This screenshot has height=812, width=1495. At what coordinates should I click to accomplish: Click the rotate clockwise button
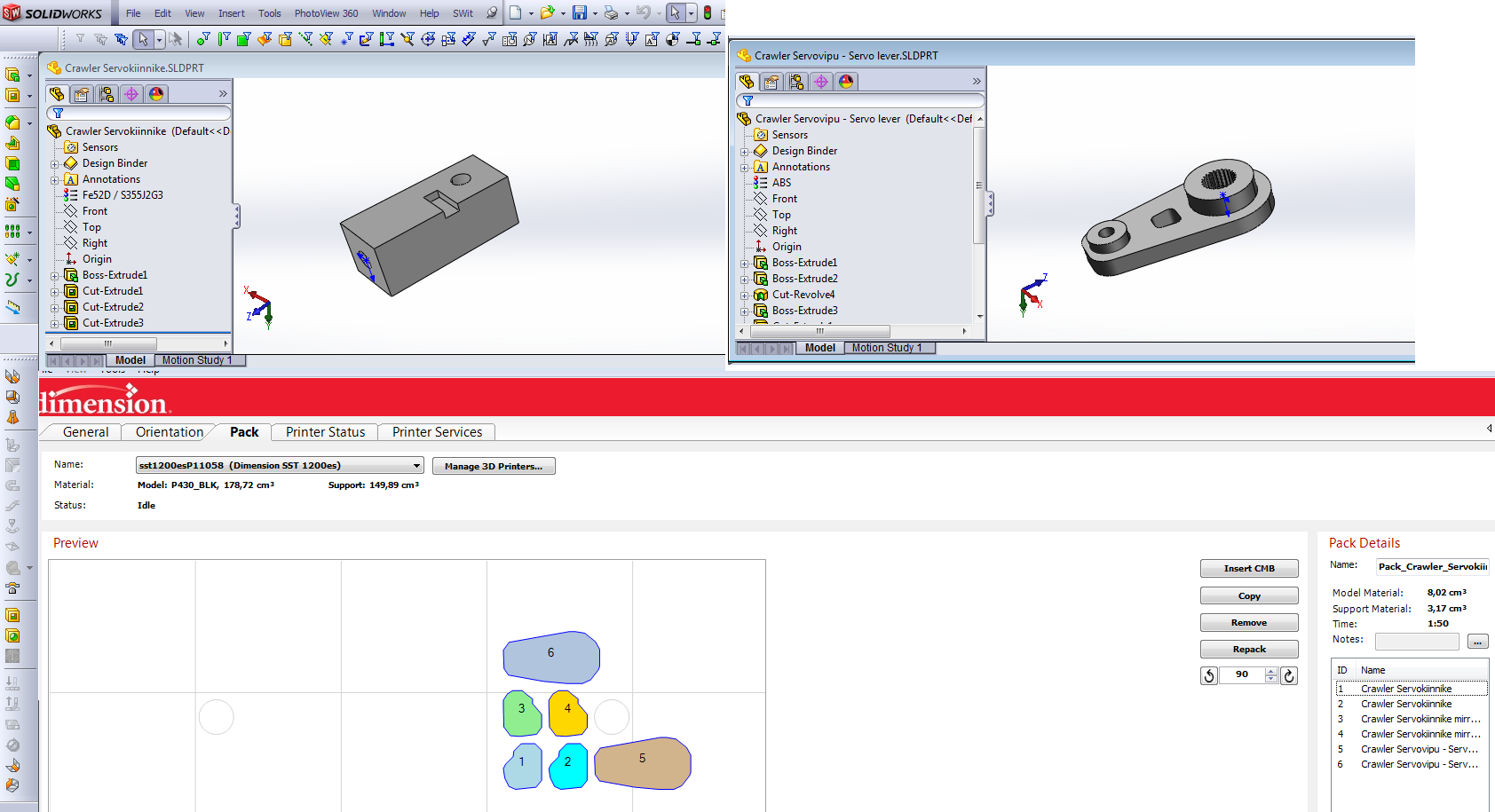coord(1289,675)
